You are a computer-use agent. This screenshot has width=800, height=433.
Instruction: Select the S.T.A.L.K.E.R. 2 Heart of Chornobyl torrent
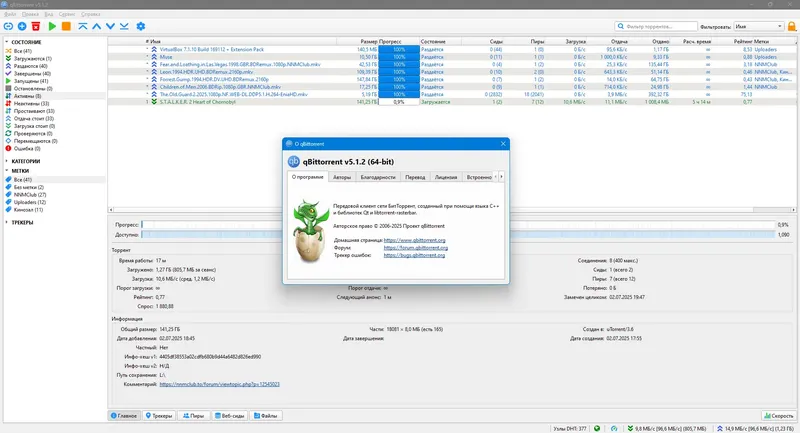coord(452,102)
